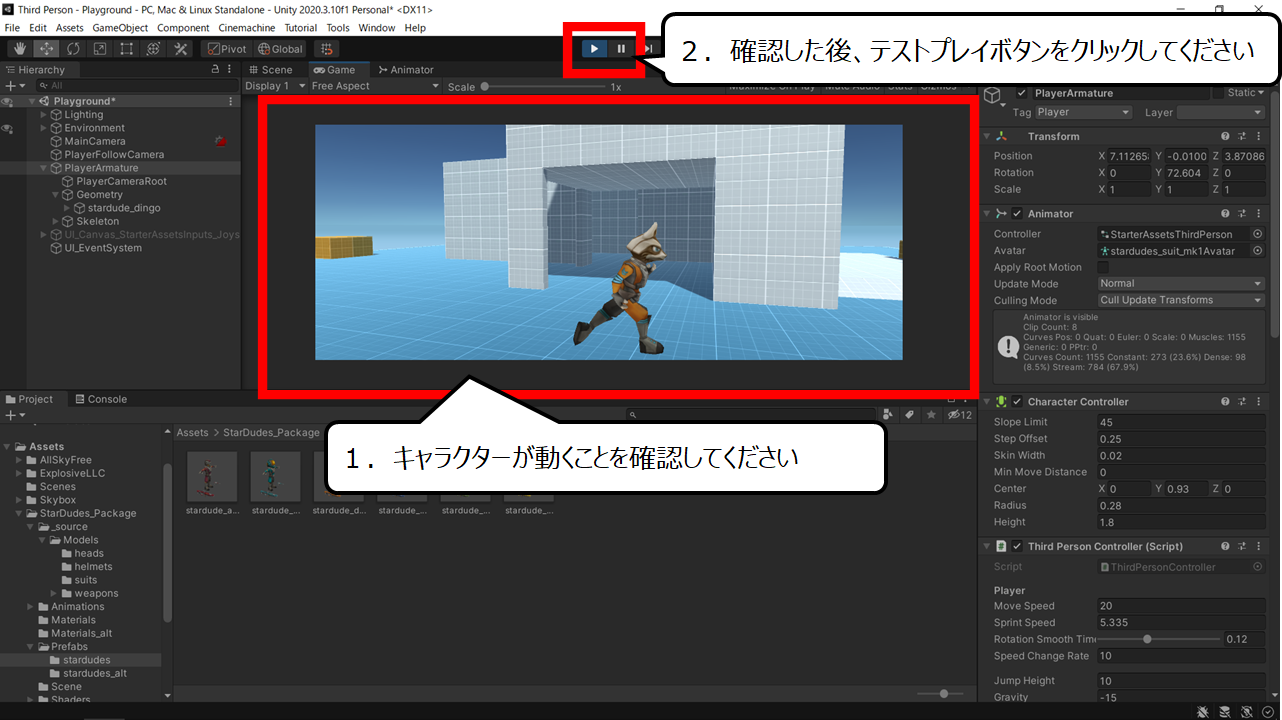Open the Hierarchy panel options menu
The image size is (1282, 720).
click(x=231, y=70)
